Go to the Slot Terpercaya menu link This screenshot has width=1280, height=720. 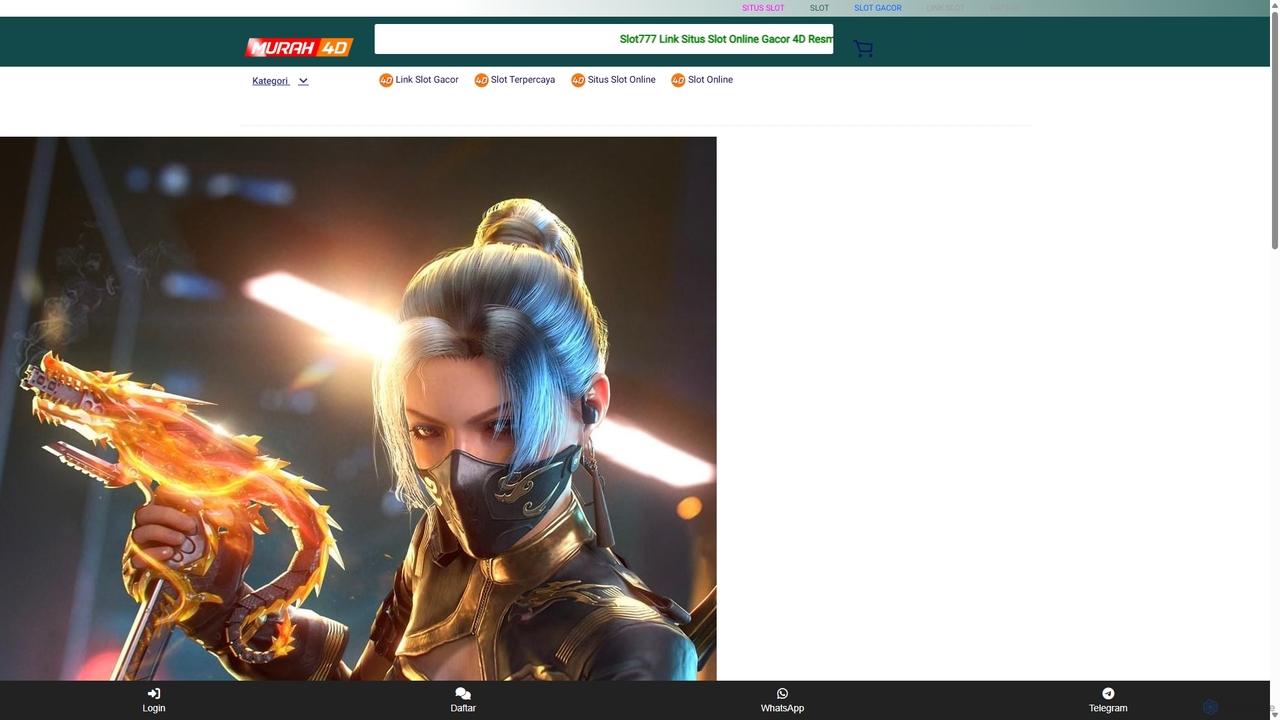(x=523, y=80)
